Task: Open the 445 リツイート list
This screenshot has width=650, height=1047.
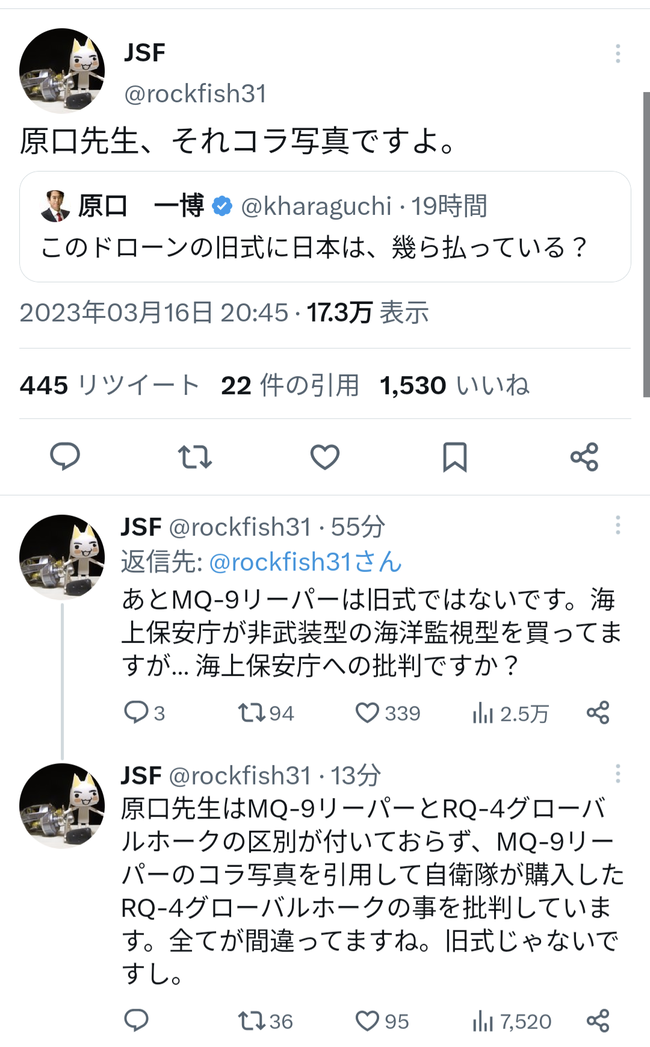Action: (x=110, y=385)
